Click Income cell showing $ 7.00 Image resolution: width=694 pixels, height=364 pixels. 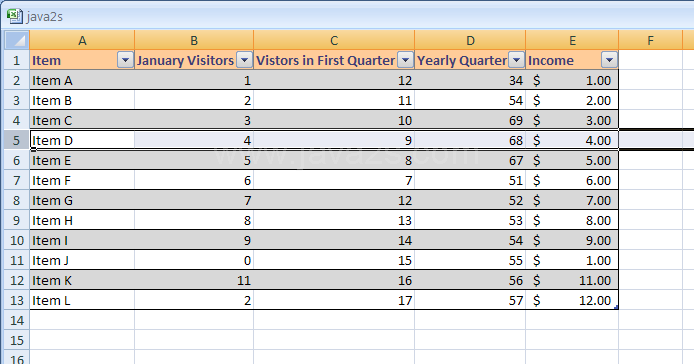coord(572,200)
